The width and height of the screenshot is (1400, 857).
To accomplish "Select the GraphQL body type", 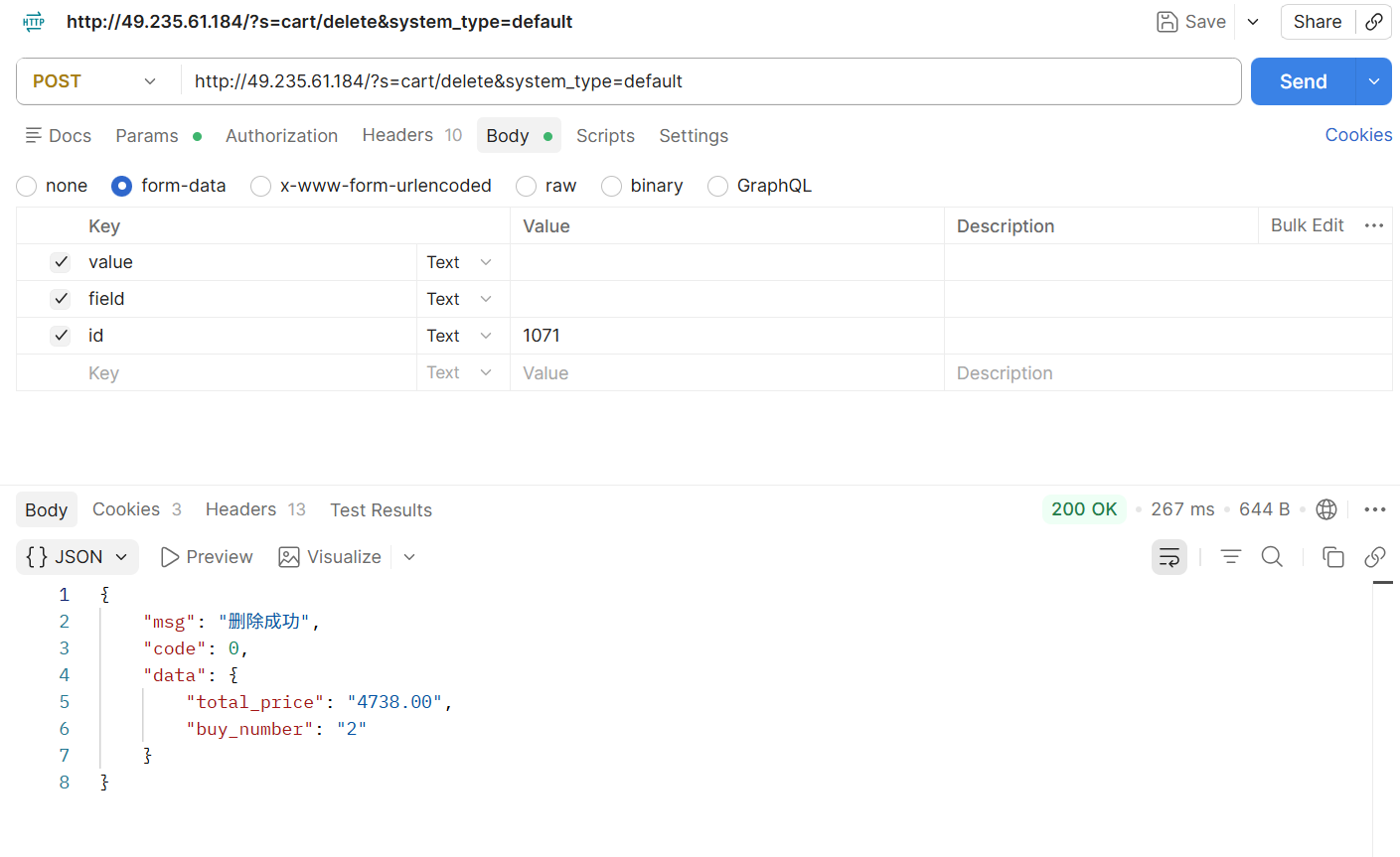I will [718, 186].
